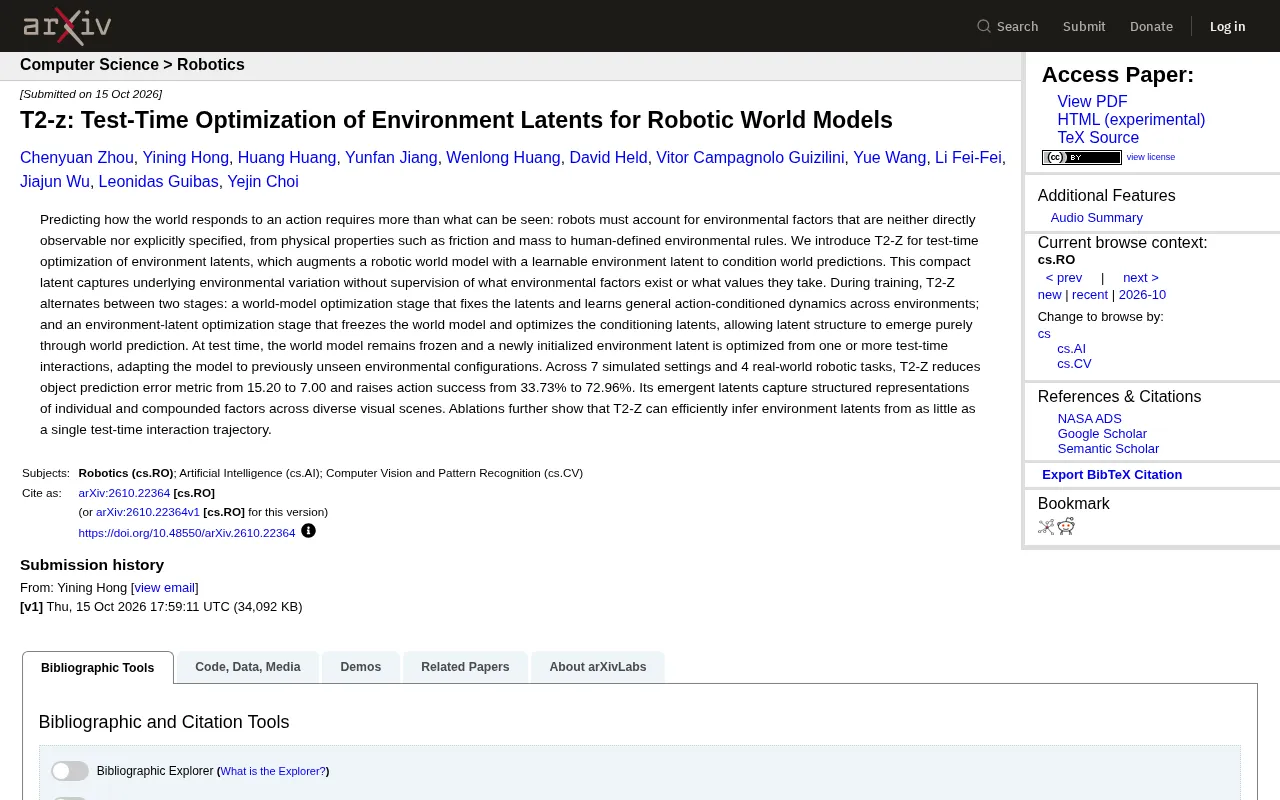Open the Demos tab
Viewport: 1280px width, 800px height.
(361, 667)
